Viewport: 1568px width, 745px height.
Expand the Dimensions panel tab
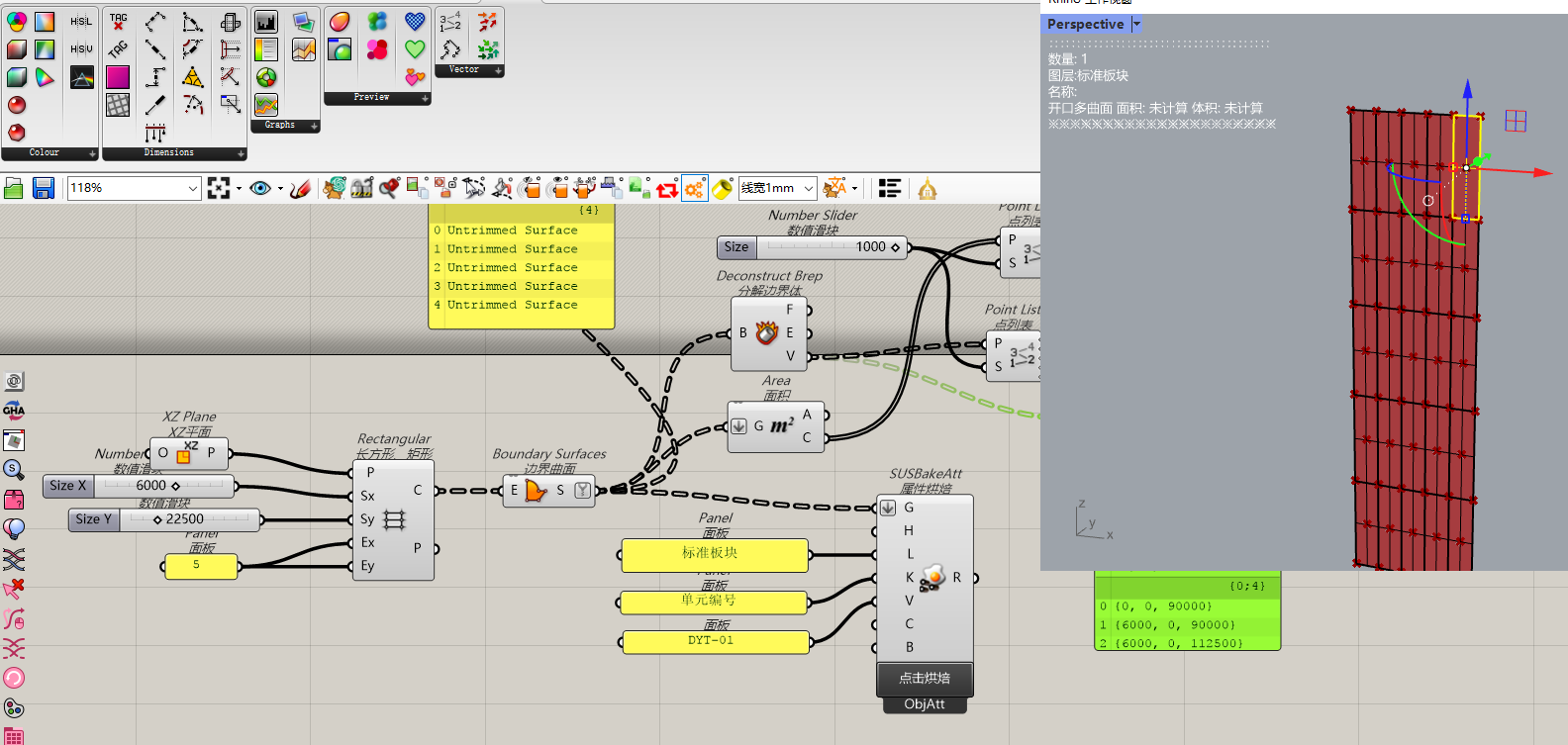(174, 153)
